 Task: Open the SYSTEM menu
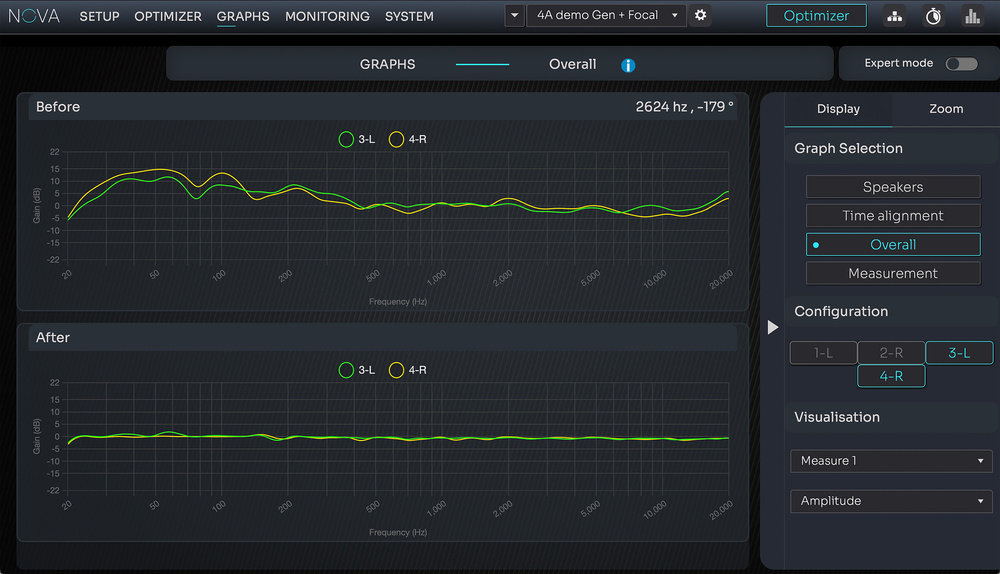(409, 17)
